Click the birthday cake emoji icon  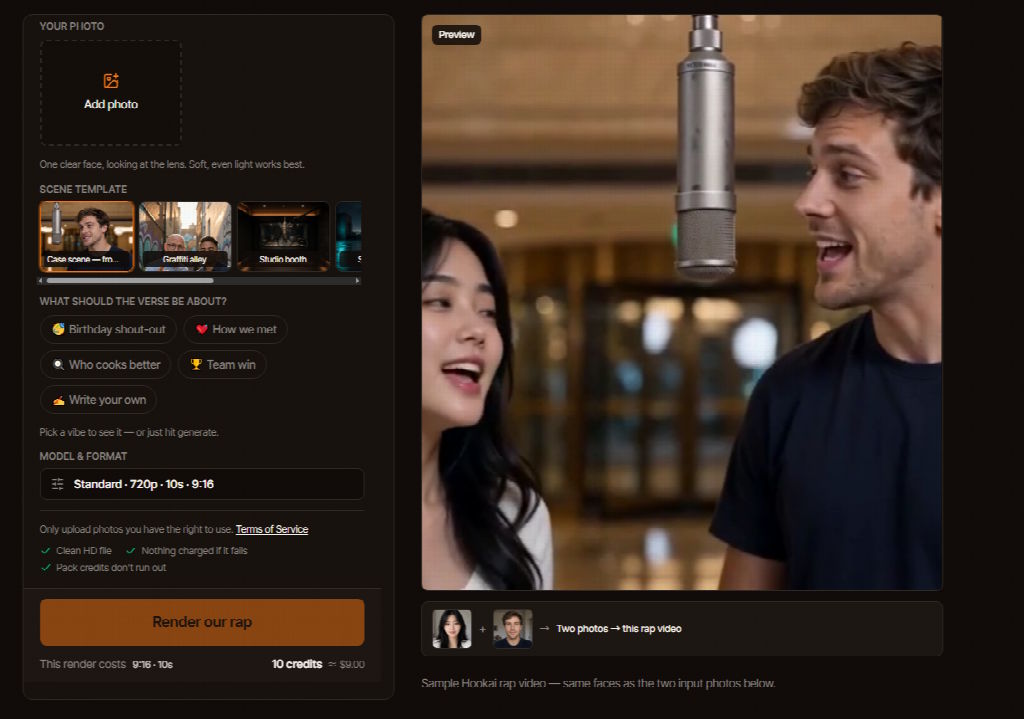(x=58, y=329)
